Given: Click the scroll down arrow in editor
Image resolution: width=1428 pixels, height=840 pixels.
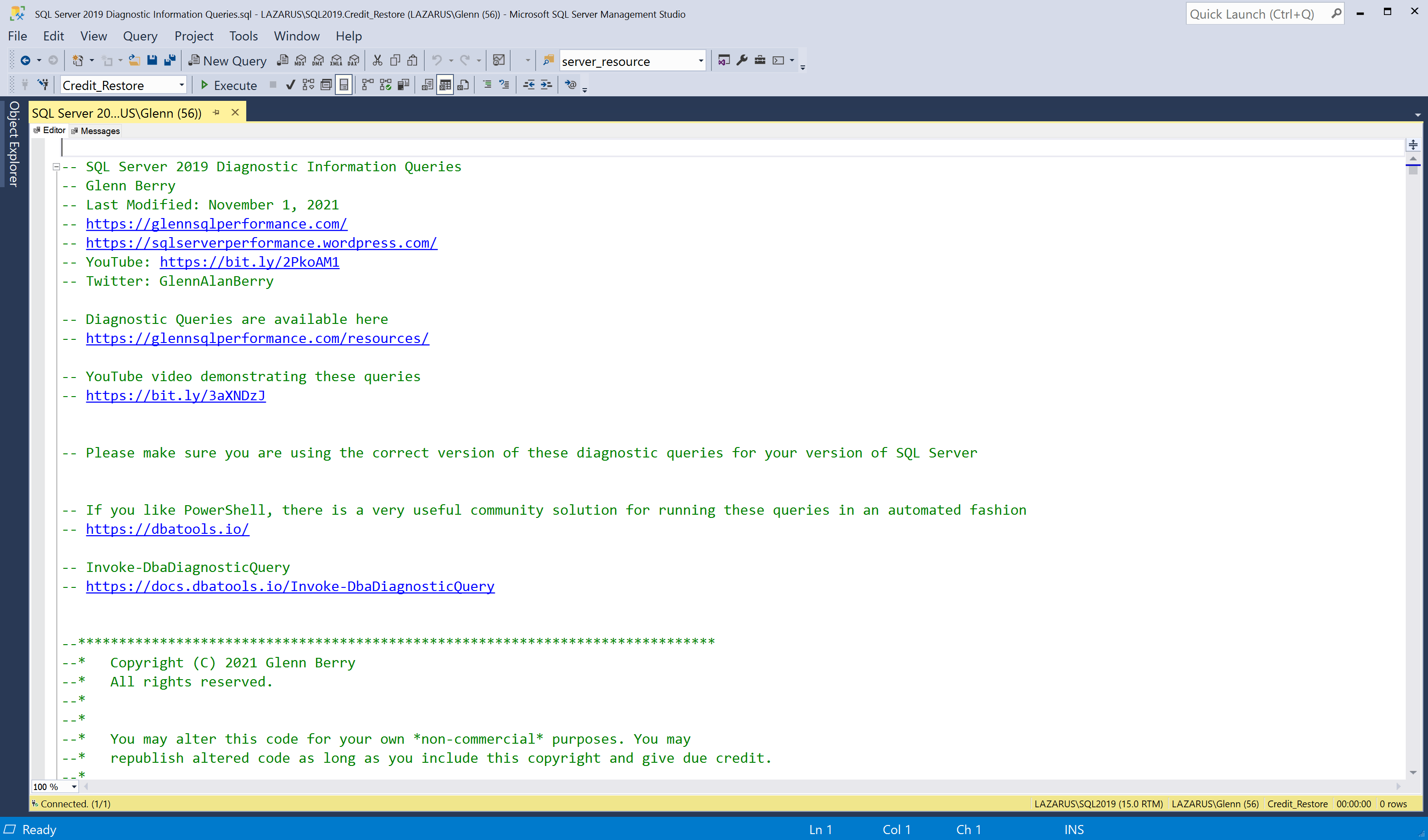Looking at the screenshot, I should click(1413, 773).
